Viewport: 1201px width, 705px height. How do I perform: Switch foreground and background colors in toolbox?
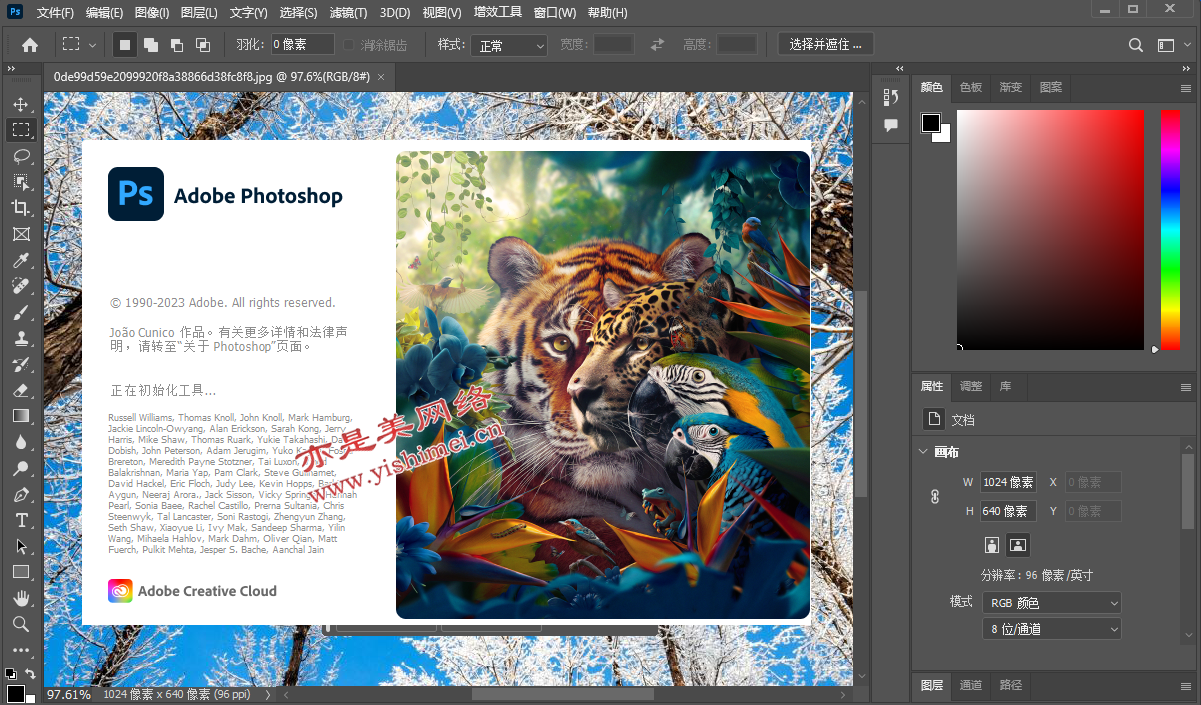[30, 674]
